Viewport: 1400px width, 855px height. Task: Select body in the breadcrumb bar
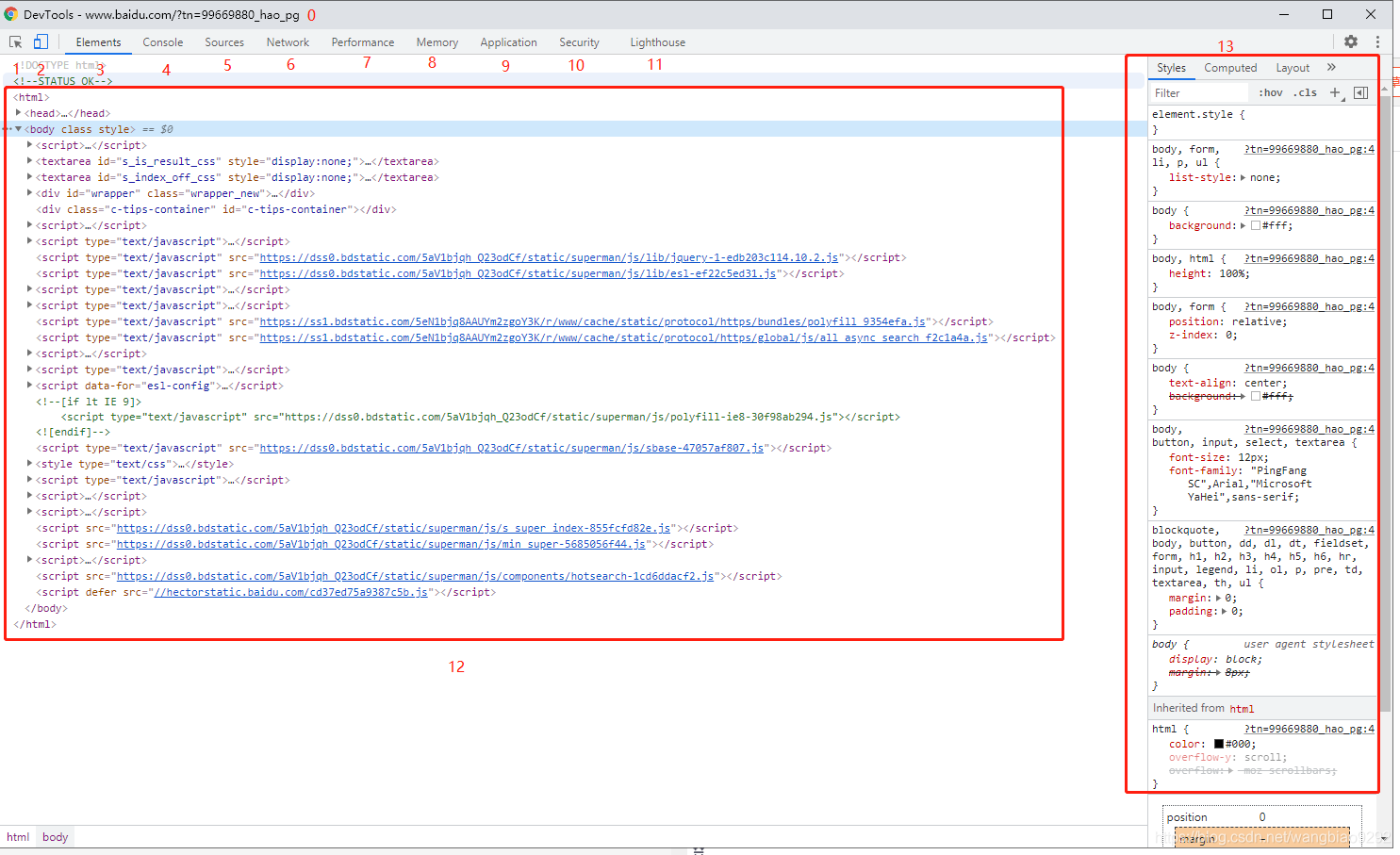[55, 837]
